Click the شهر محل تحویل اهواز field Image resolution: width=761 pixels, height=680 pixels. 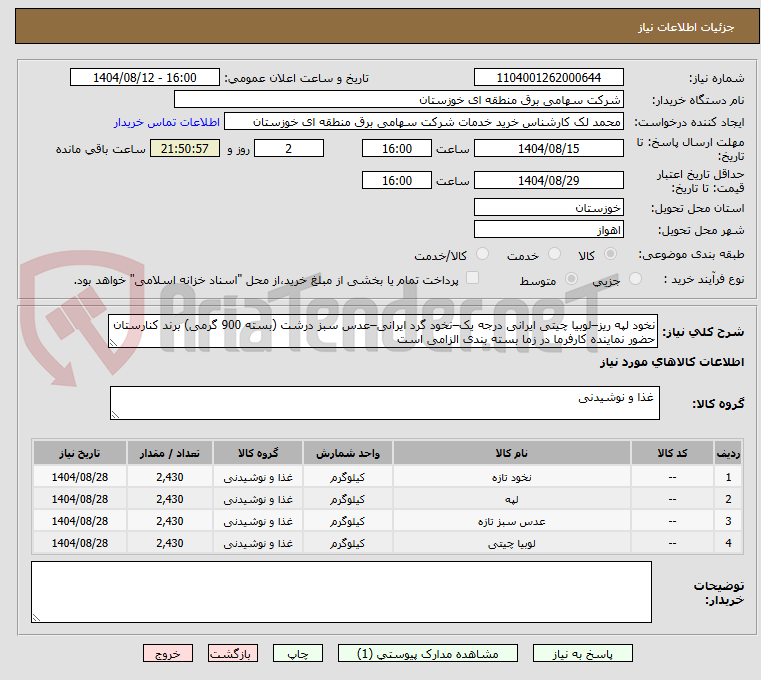tap(548, 230)
